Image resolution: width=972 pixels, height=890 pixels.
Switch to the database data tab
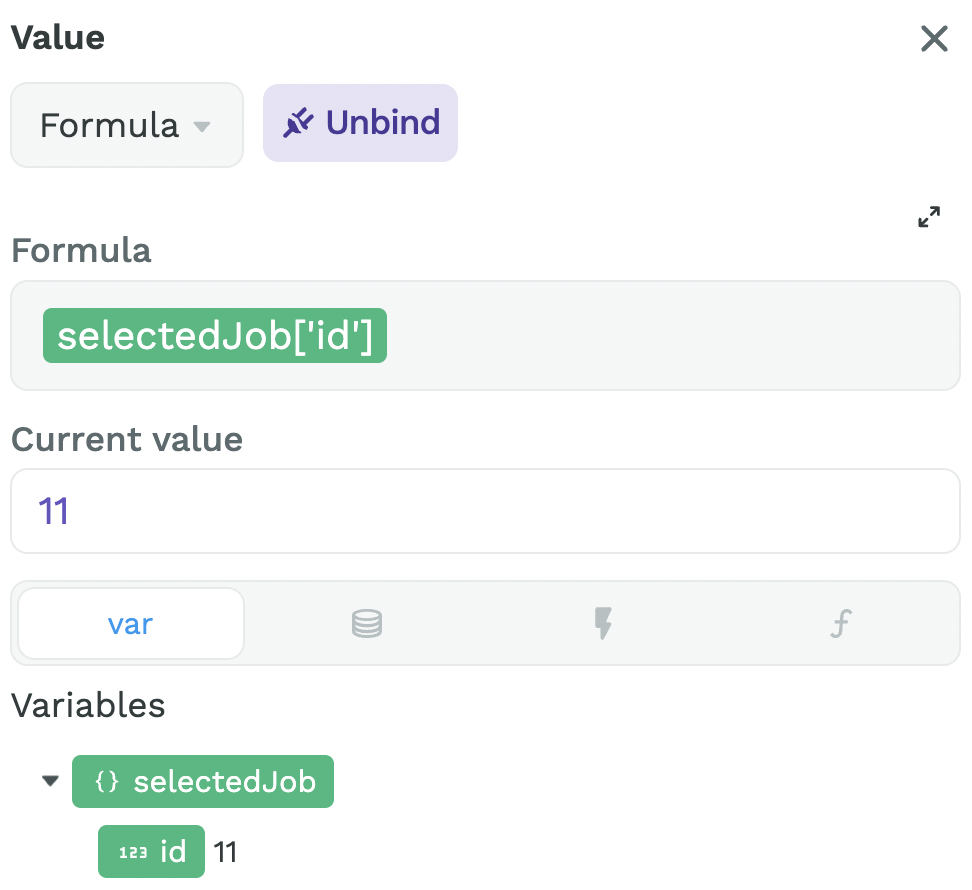(x=367, y=623)
